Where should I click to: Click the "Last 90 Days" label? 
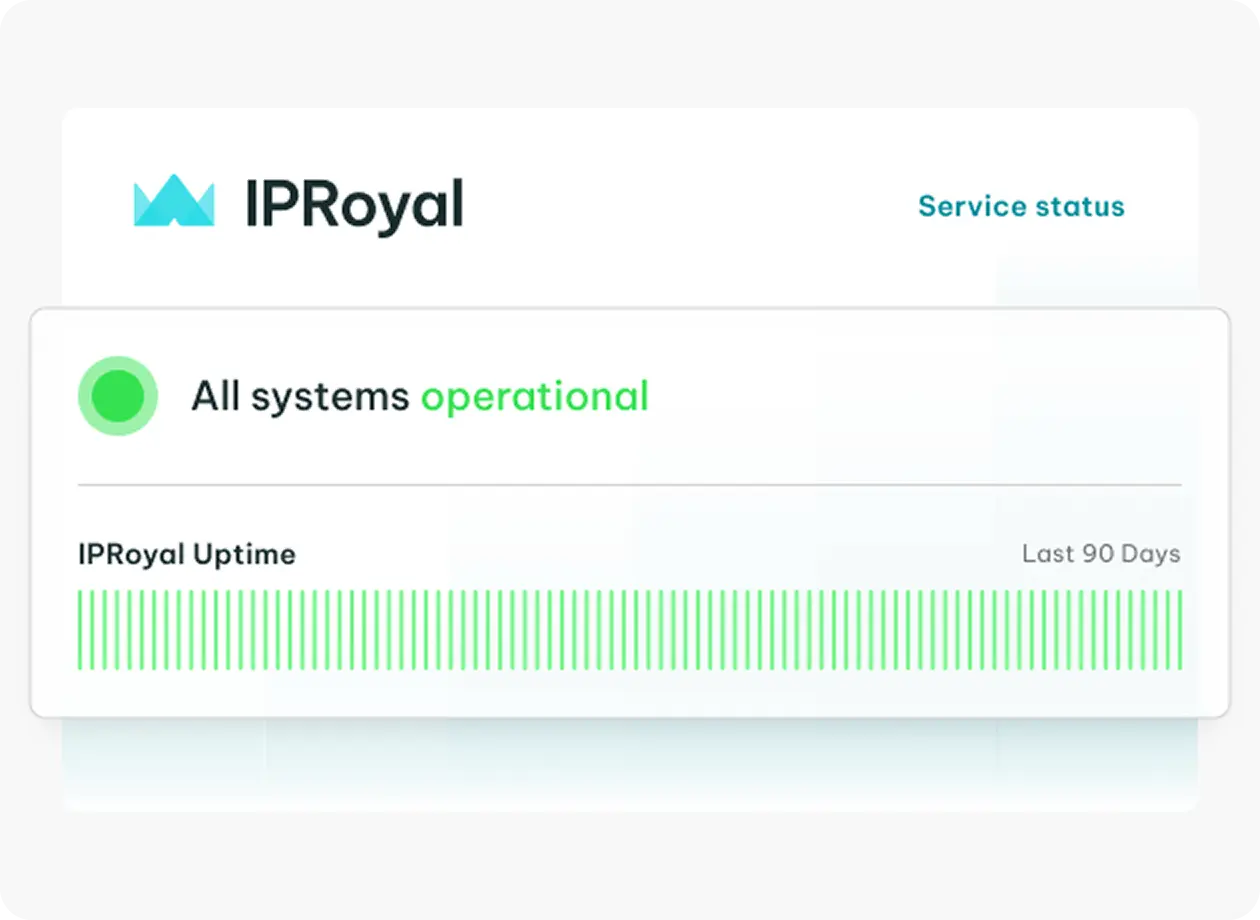click(1101, 554)
